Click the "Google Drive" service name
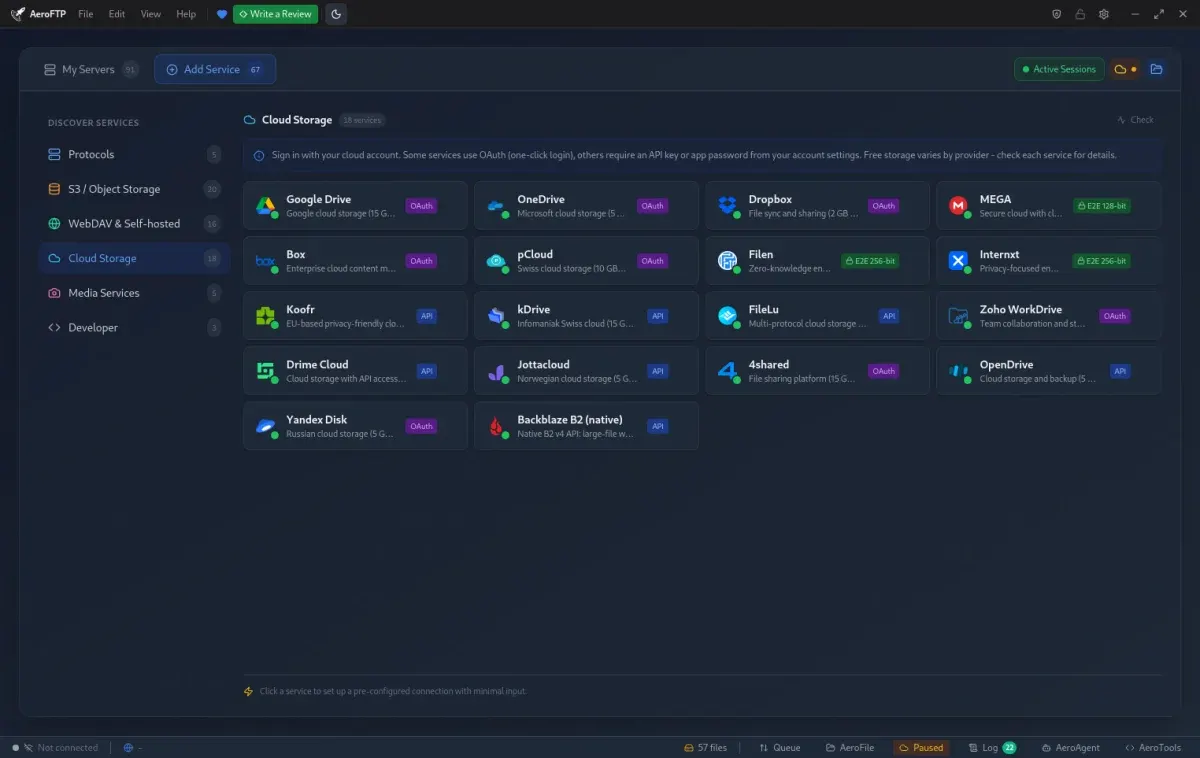This screenshot has height=758, width=1200. tap(318, 199)
